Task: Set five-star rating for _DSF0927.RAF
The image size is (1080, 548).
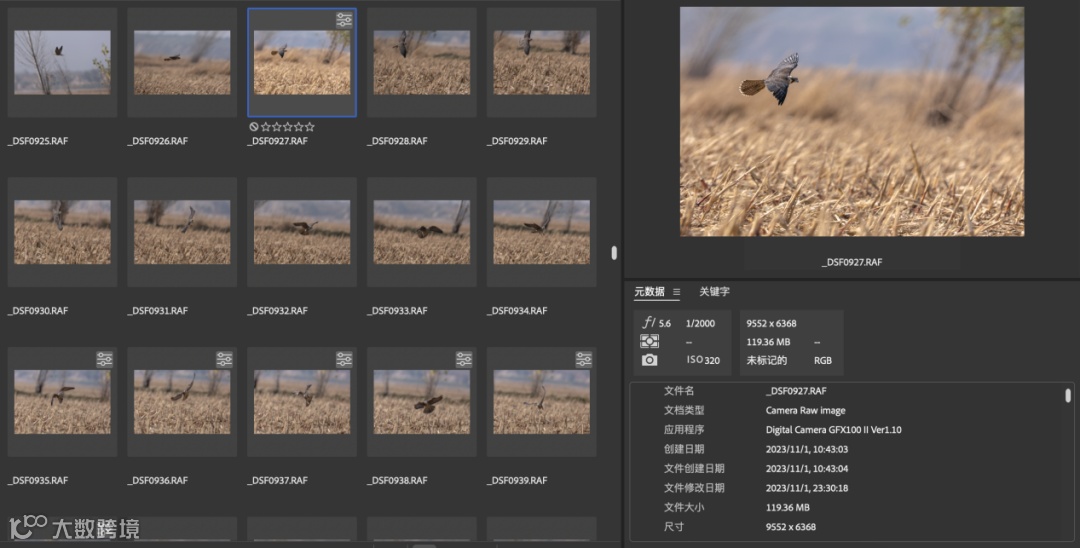Action: tap(310, 127)
